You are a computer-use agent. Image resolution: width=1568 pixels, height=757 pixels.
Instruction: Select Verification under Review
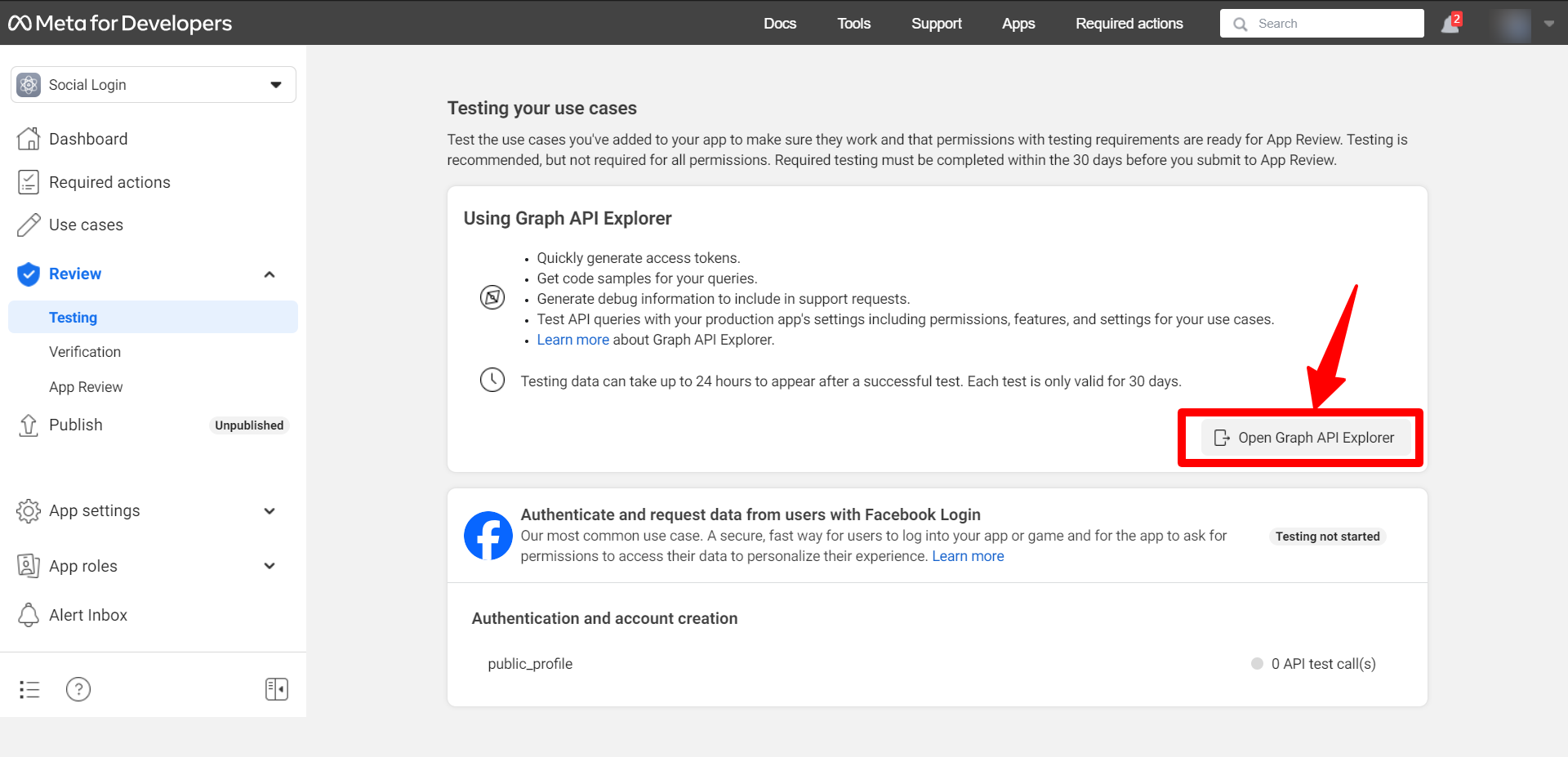85,351
